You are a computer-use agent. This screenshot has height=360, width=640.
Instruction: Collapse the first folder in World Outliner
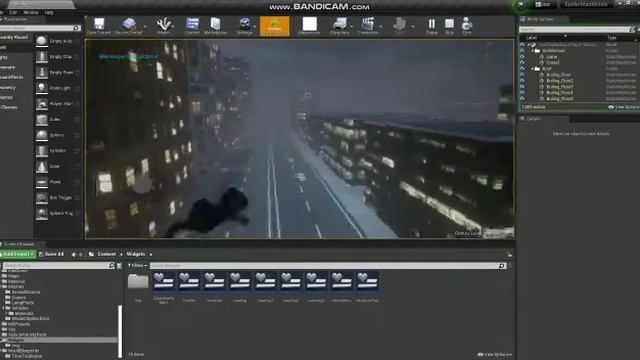pos(533,51)
